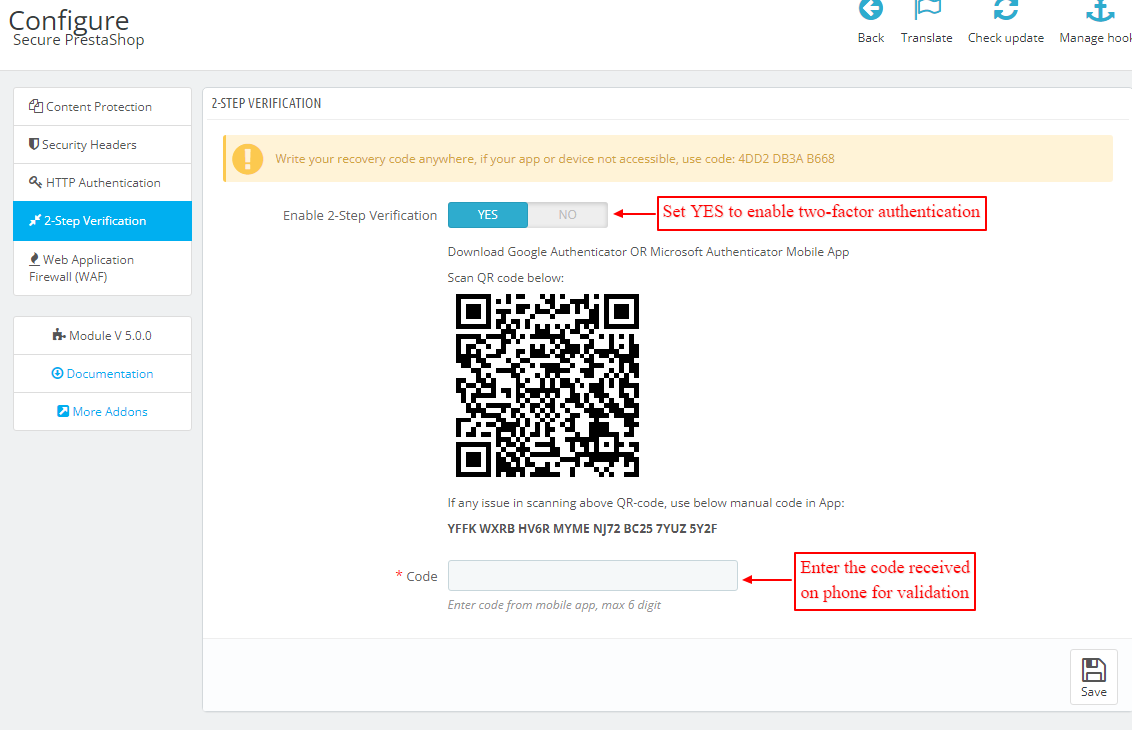The height and width of the screenshot is (730, 1132).
Task: Click the Check update refresh icon
Action: (1005, 10)
